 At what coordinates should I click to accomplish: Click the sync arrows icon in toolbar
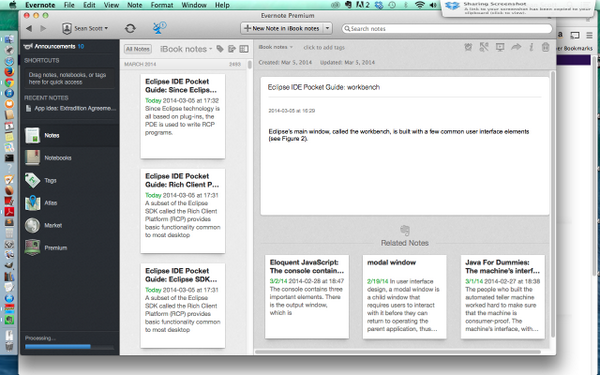point(130,28)
